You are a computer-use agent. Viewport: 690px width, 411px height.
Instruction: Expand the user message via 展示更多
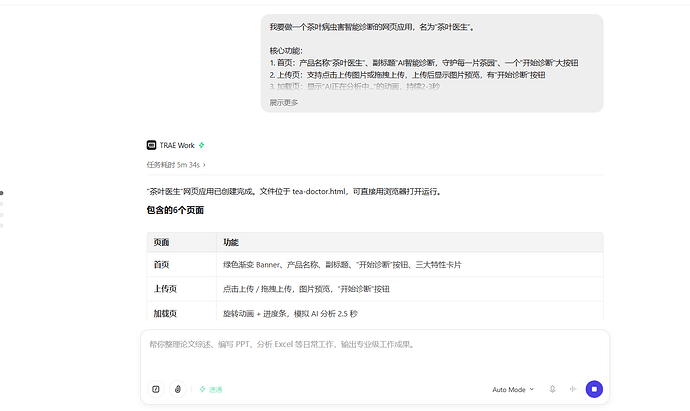(x=283, y=103)
